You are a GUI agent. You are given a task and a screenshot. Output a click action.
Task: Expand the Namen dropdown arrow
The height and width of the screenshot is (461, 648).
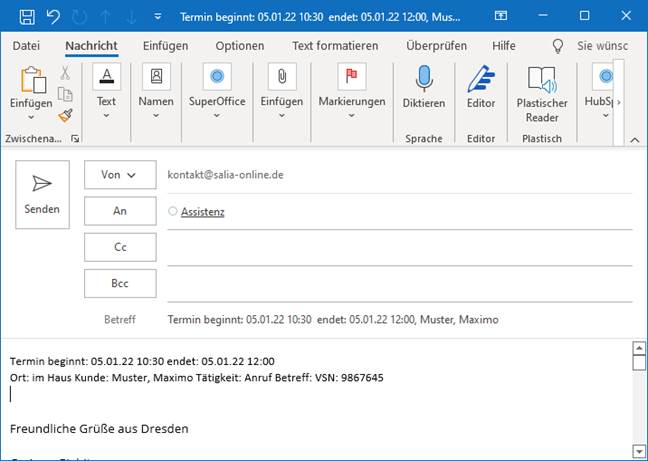point(156,116)
